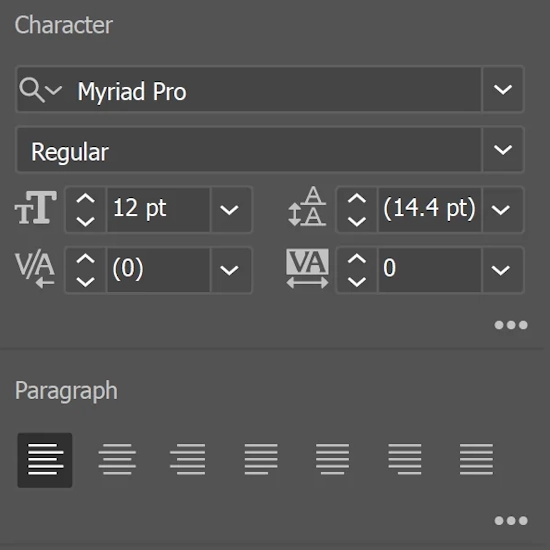Image resolution: width=550 pixels, height=550 pixels.
Task: Open more options in the Character section
Action: click(511, 325)
